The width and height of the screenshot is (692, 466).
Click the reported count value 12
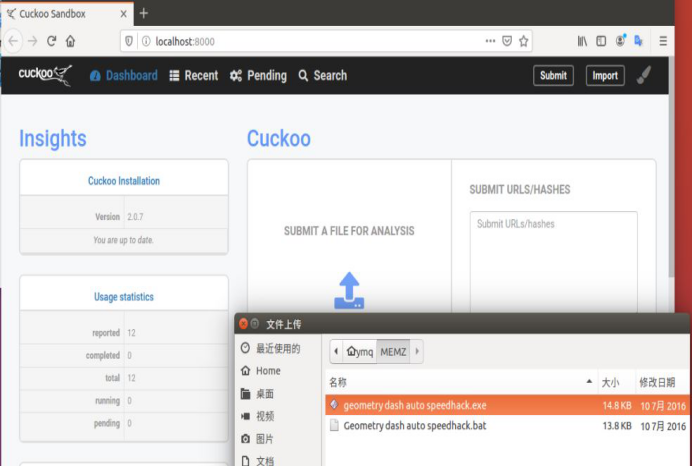[x=132, y=333]
